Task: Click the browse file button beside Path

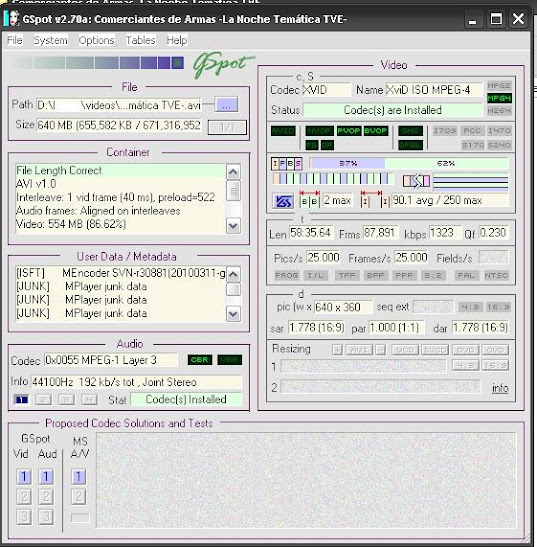Action: pos(226,104)
